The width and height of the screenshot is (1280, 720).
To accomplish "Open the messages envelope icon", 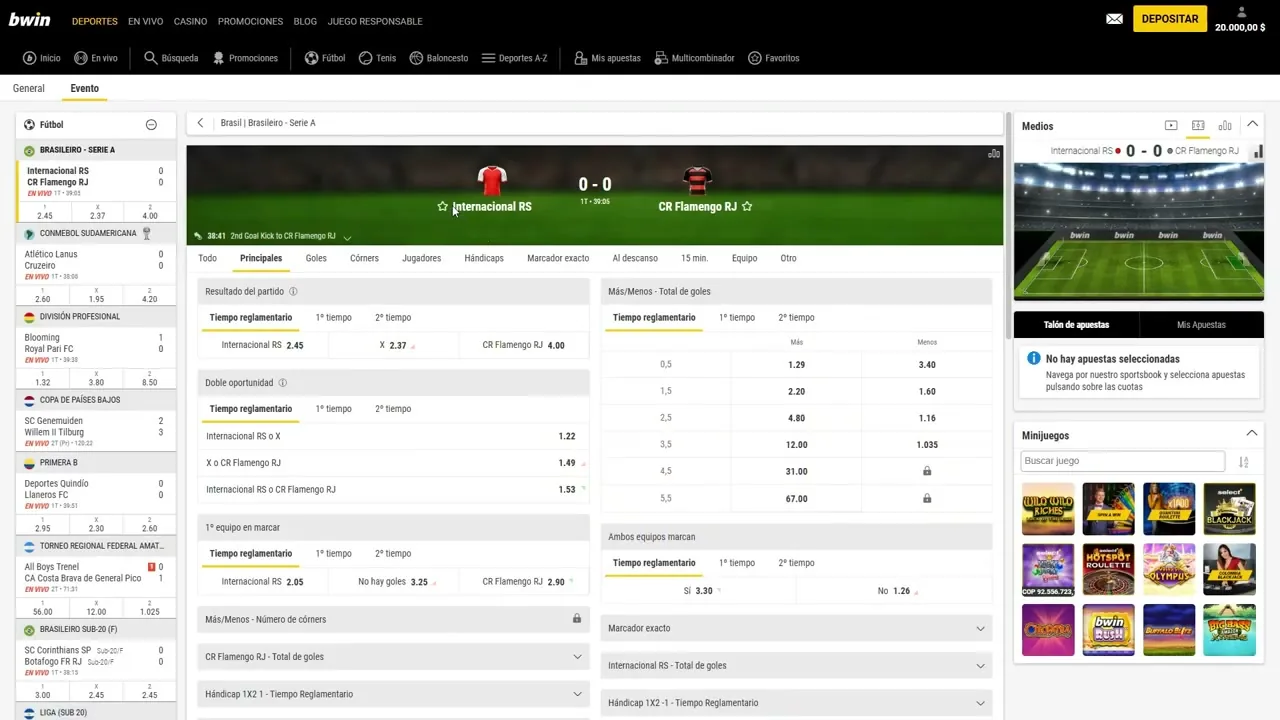I will [x=1114, y=19].
